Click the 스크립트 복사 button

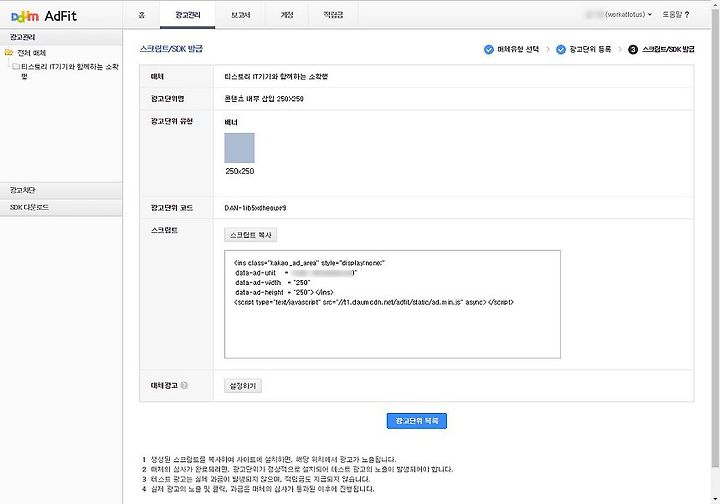point(251,235)
